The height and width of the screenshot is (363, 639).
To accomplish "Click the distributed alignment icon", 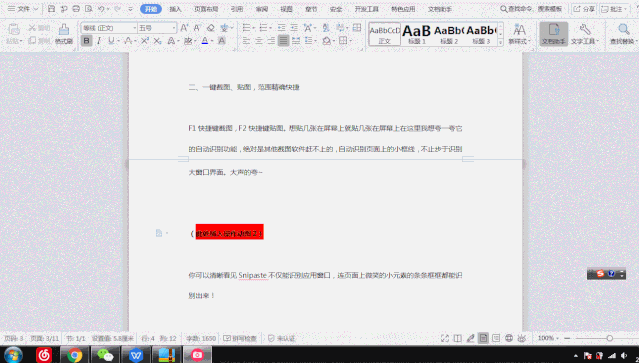I will (296, 41).
